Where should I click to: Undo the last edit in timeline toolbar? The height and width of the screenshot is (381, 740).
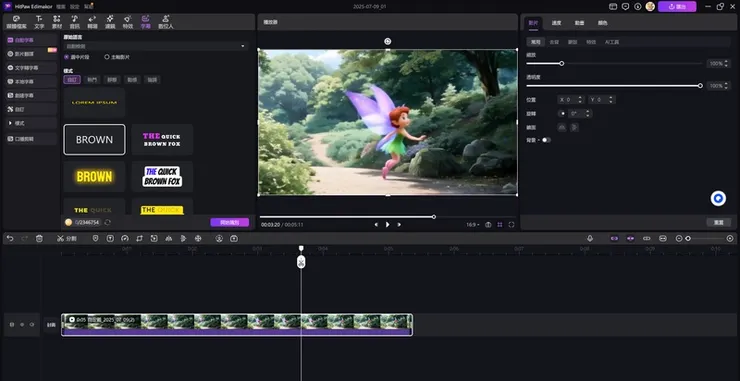[x=10, y=238]
